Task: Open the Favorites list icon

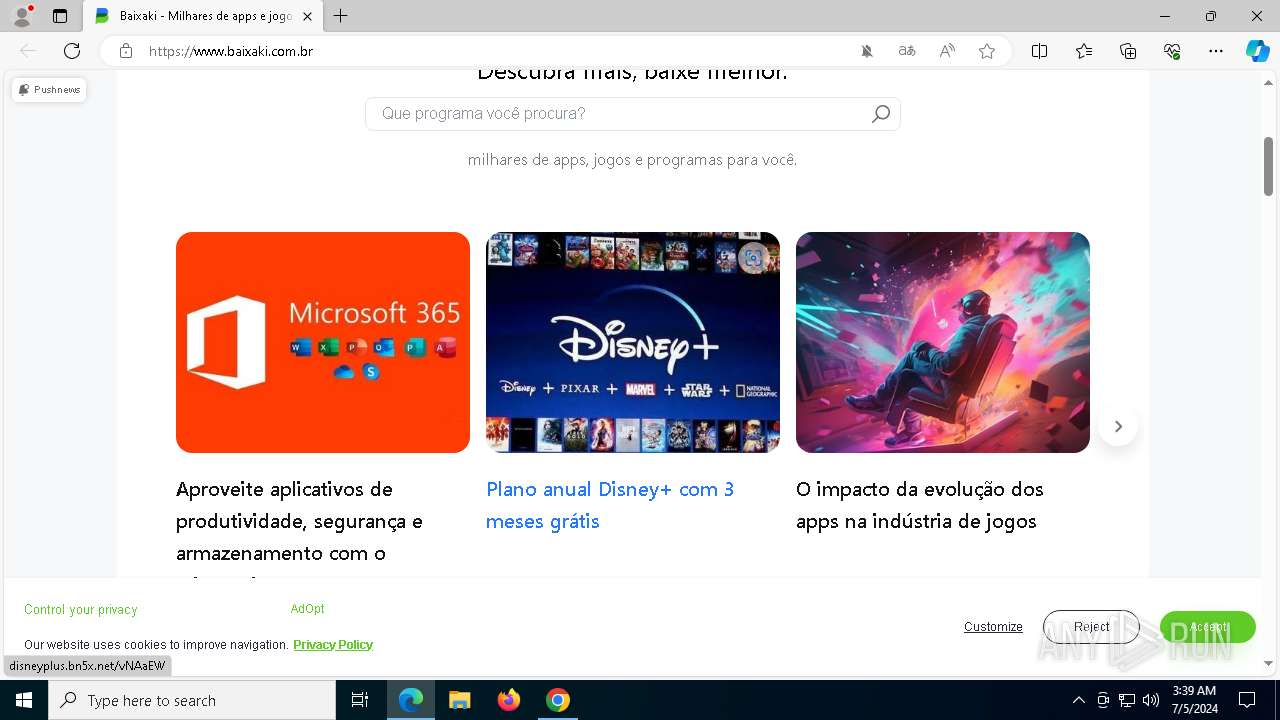Action: tap(1084, 51)
